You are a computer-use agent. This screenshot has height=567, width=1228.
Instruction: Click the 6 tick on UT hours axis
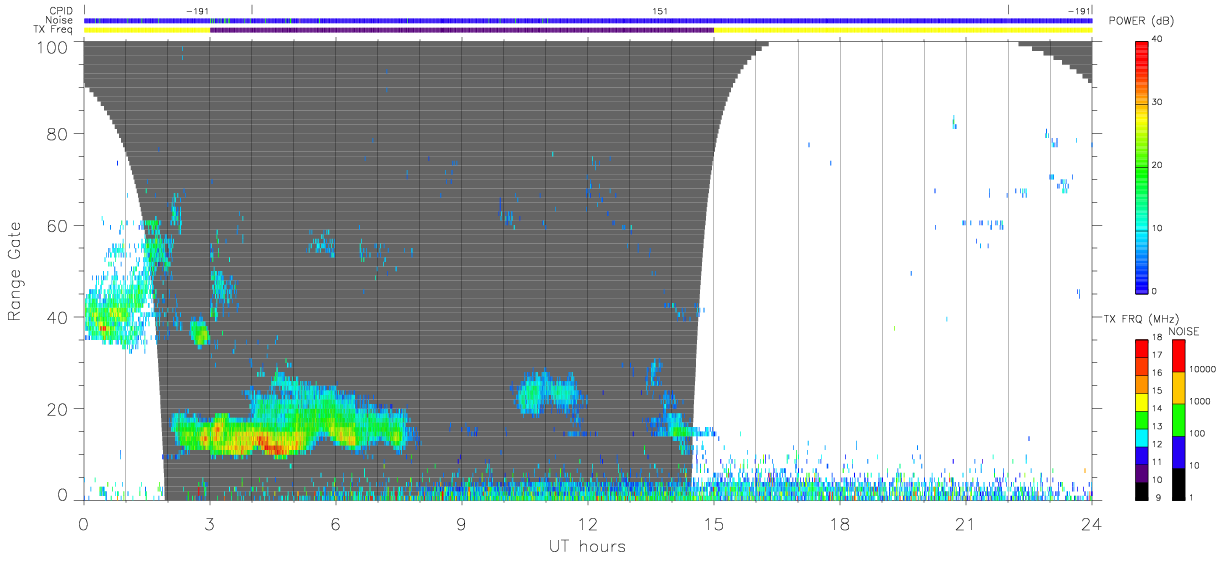pyautogui.click(x=336, y=523)
